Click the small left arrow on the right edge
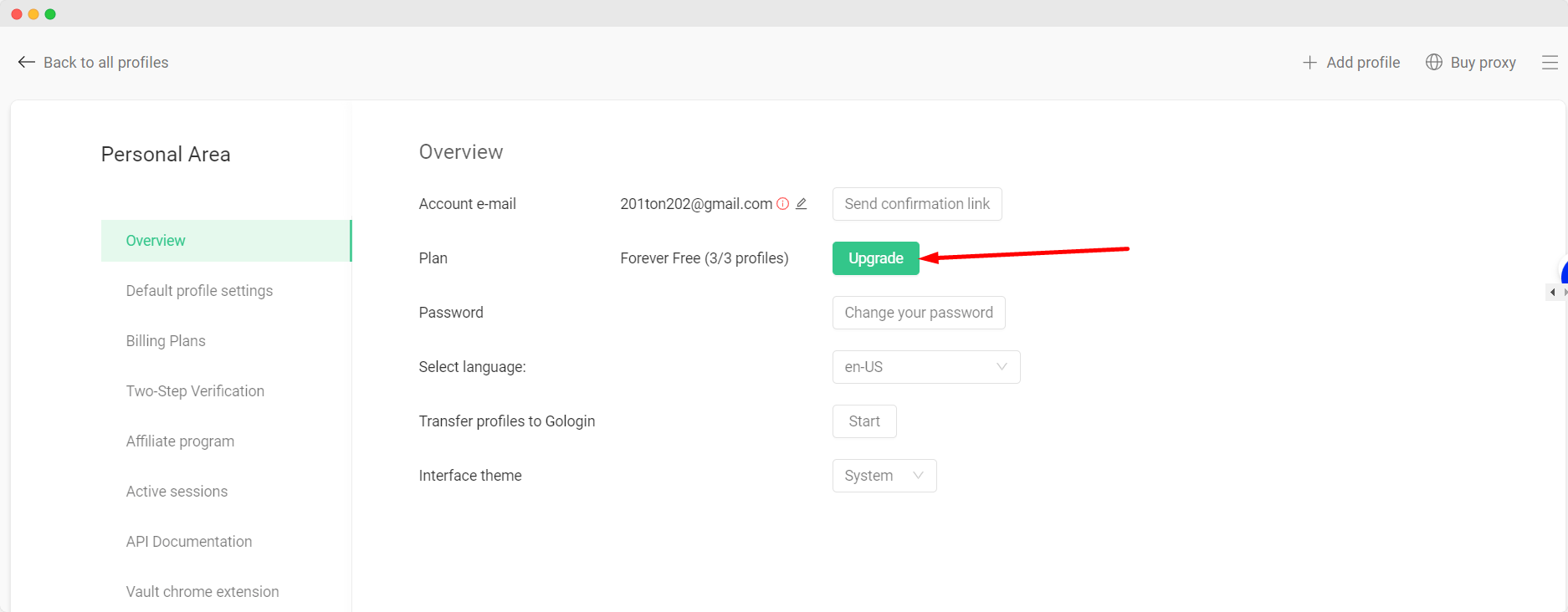This screenshot has height=612, width=1568. click(x=1553, y=292)
